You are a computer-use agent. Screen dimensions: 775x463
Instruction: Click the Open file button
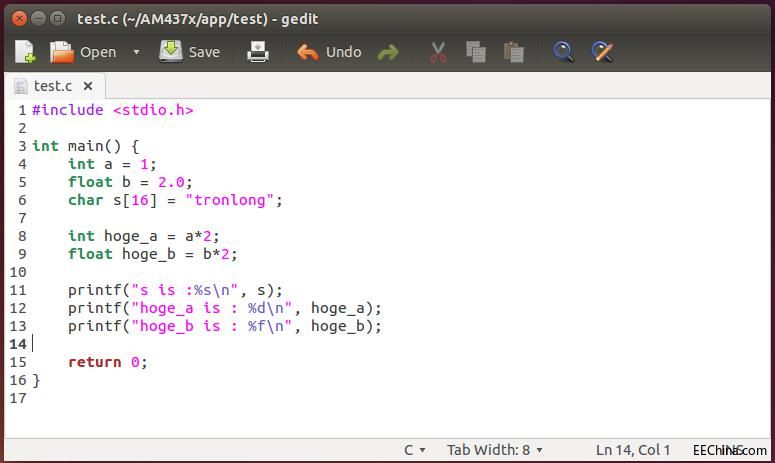[x=84, y=52]
